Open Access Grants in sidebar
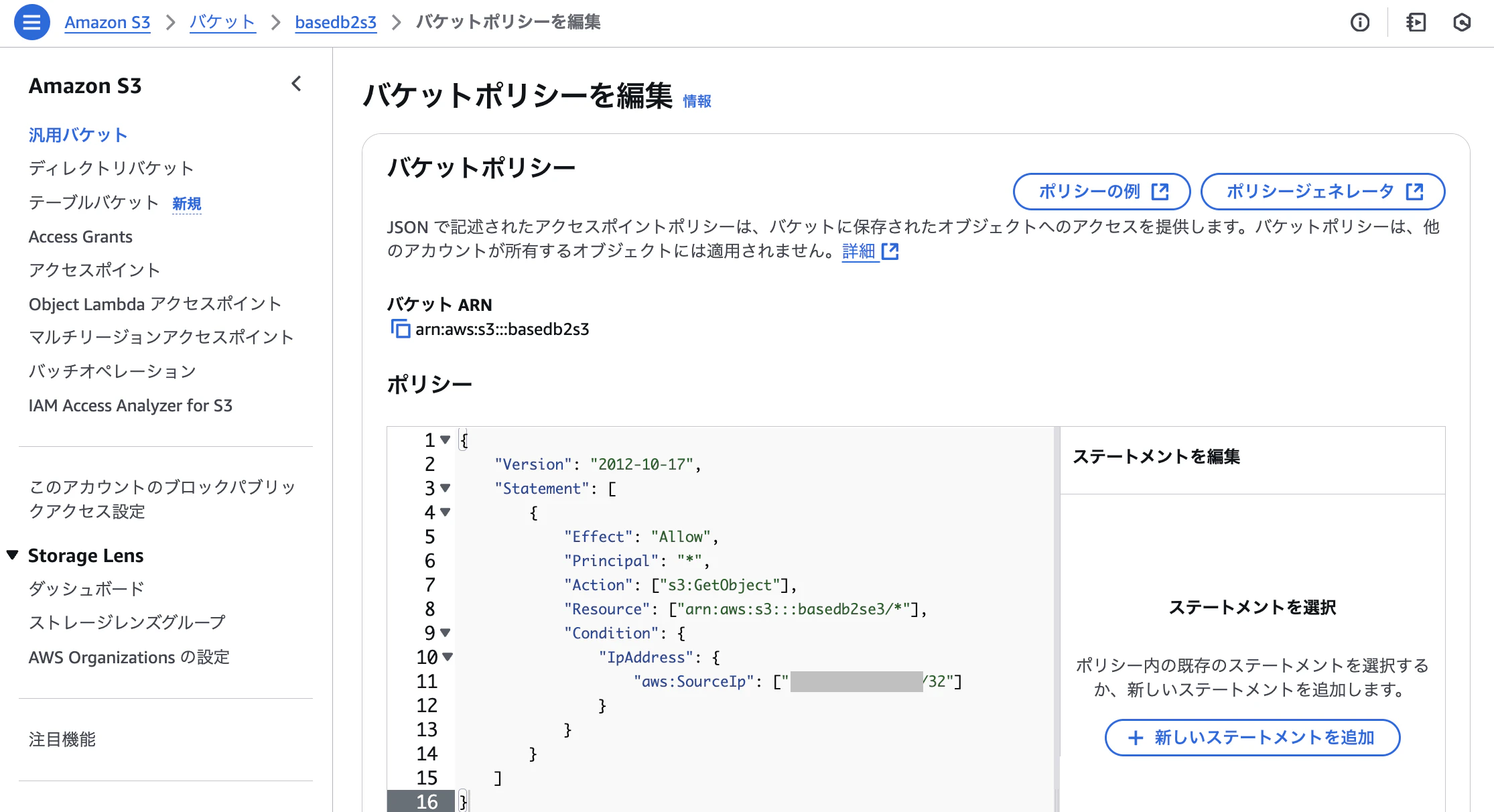1494x812 pixels. coord(80,236)
